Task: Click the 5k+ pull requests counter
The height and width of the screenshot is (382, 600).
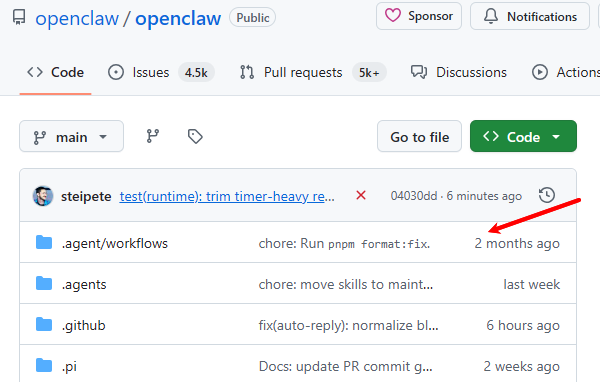Action: (369, 72)
